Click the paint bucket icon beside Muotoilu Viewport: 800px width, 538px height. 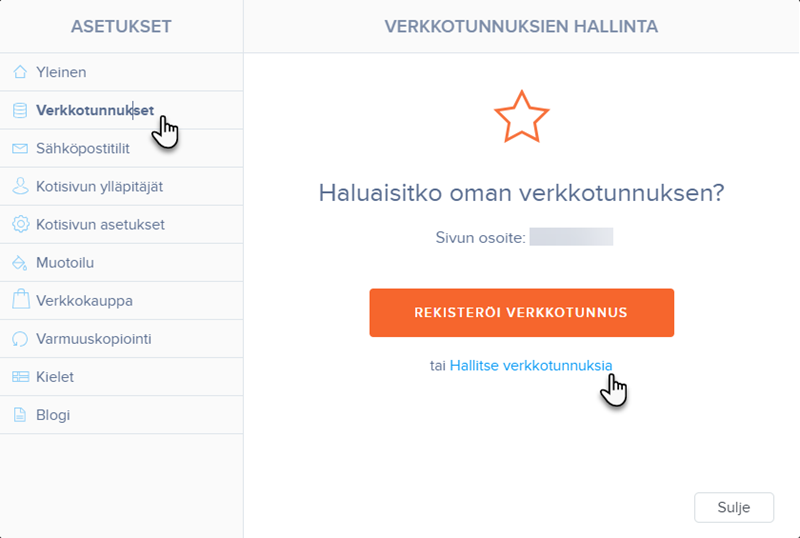coord(20,263)
